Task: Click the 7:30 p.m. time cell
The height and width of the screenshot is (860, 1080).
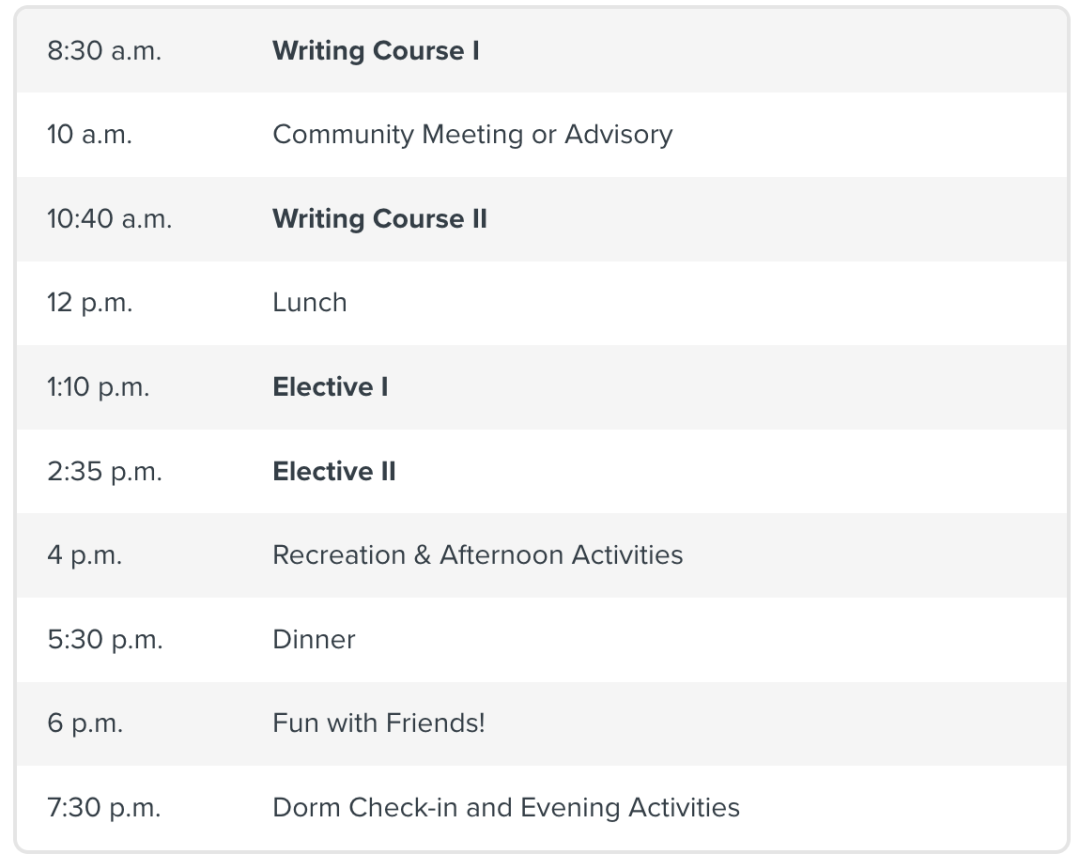Action: pyautogui.click(x=104, y=807)
